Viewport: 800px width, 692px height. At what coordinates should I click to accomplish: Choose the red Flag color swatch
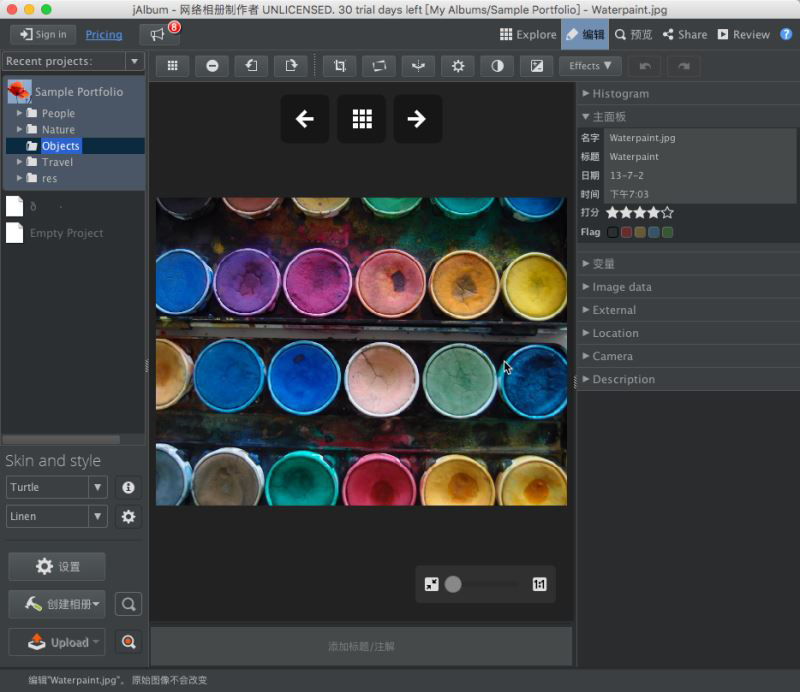(626, 232)
